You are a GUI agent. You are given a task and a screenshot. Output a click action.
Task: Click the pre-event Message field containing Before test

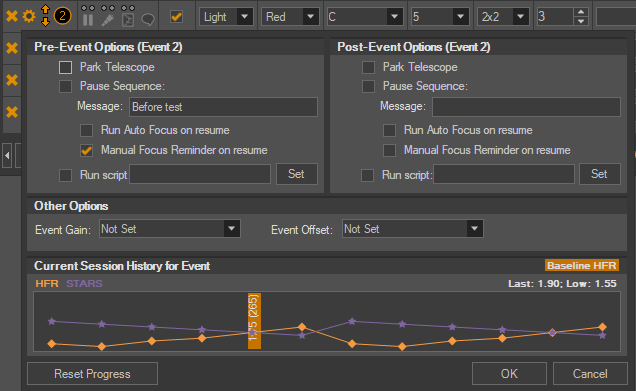tap(223, 107)
